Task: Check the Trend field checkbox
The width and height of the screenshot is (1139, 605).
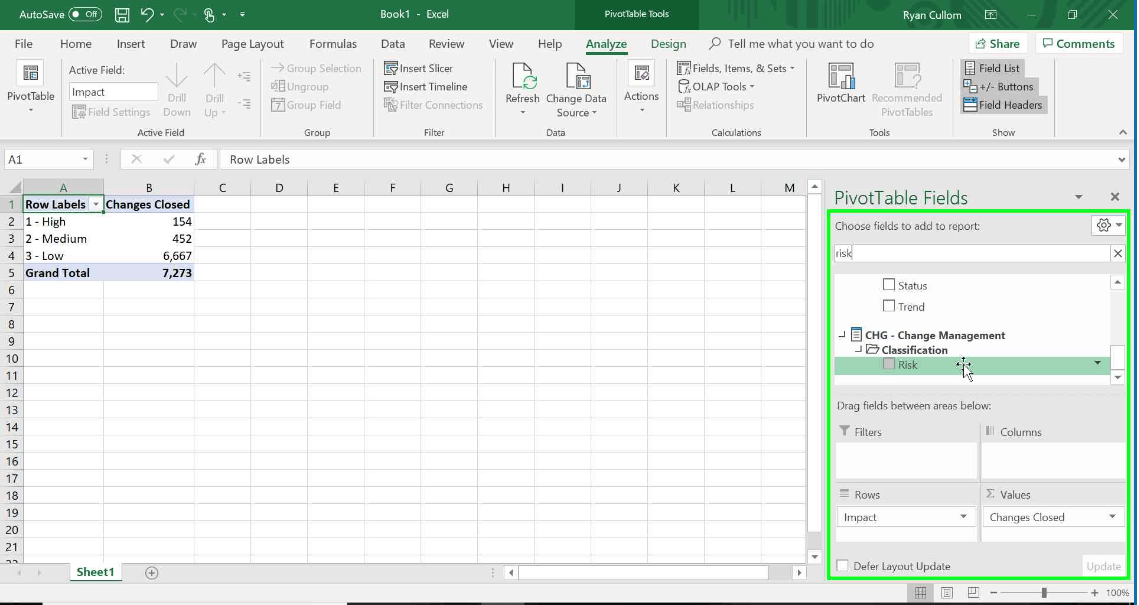Action: [x=888, y=306]
